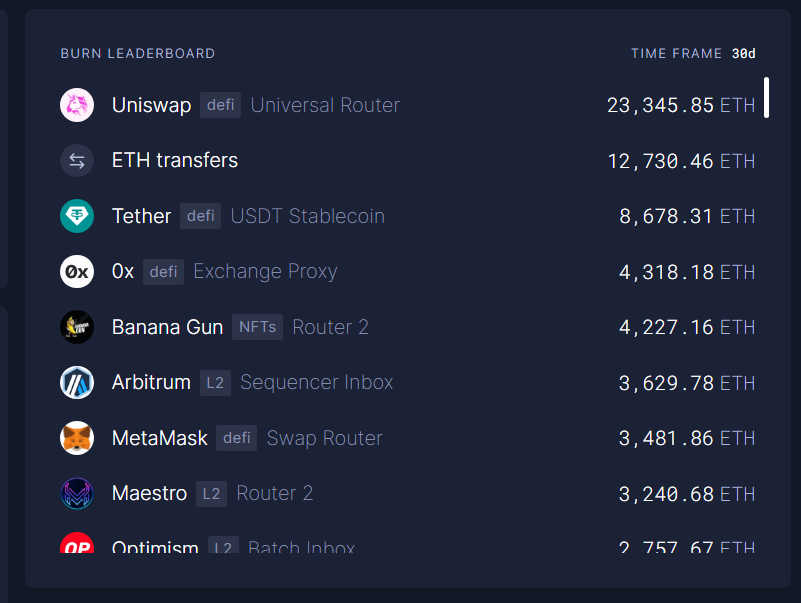The image size is (801, 603).
Task: Click the 0x protocol logo icon
Action: [x=77, y=271]
